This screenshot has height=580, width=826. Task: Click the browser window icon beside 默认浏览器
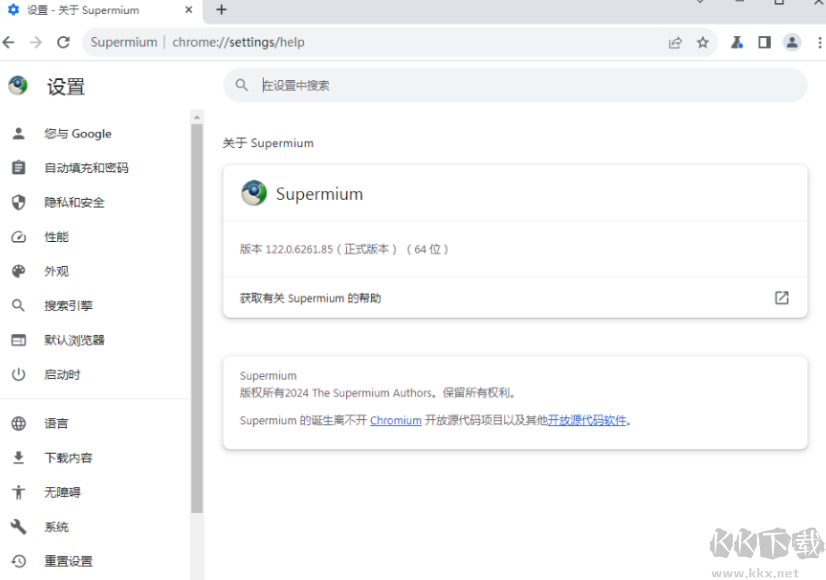(18, 340)
